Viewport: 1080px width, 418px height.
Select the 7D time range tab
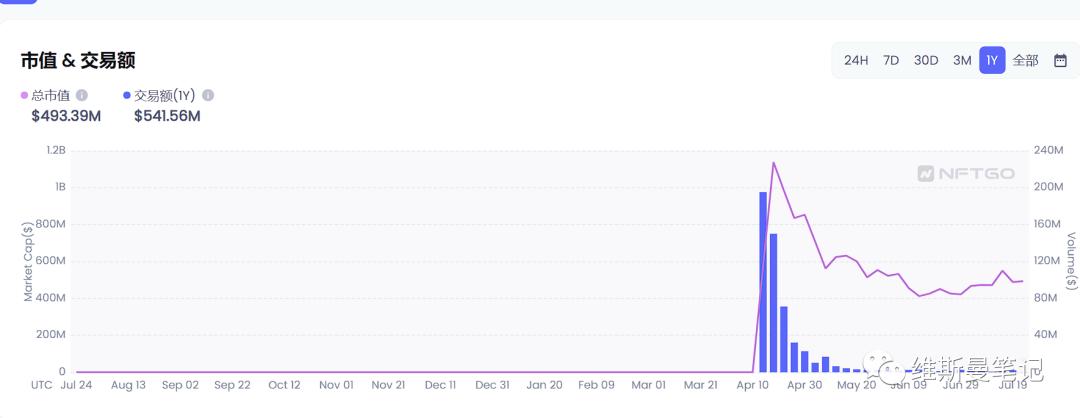point(891,60)
